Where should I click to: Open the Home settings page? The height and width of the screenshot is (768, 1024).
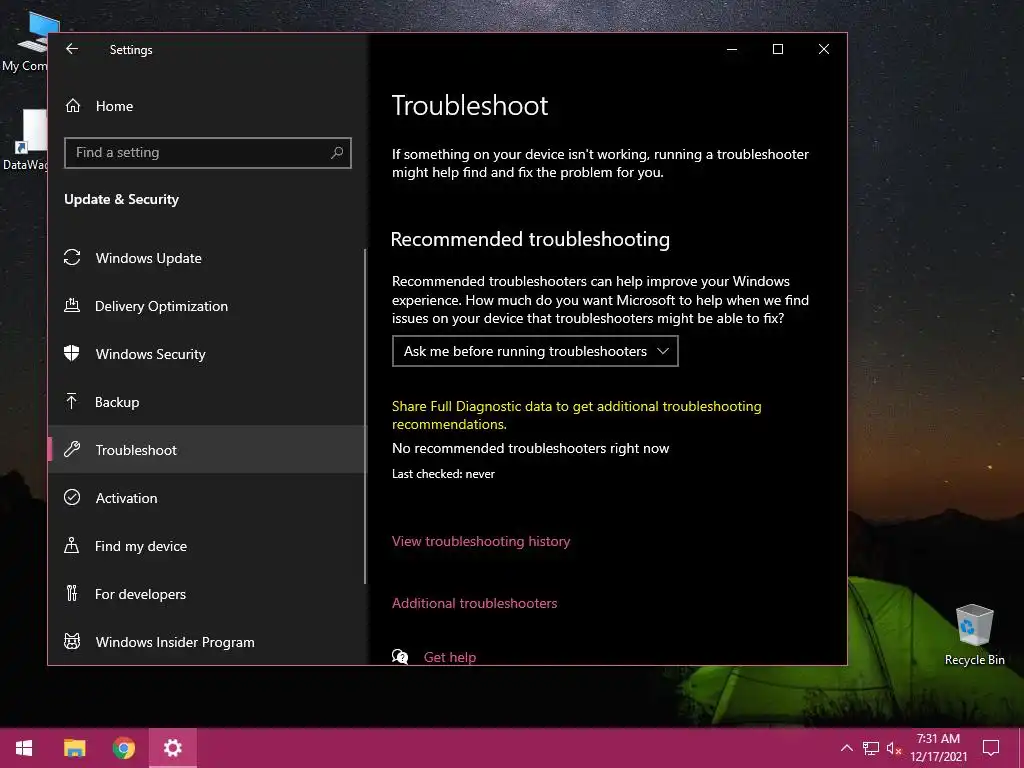(207, 106)
